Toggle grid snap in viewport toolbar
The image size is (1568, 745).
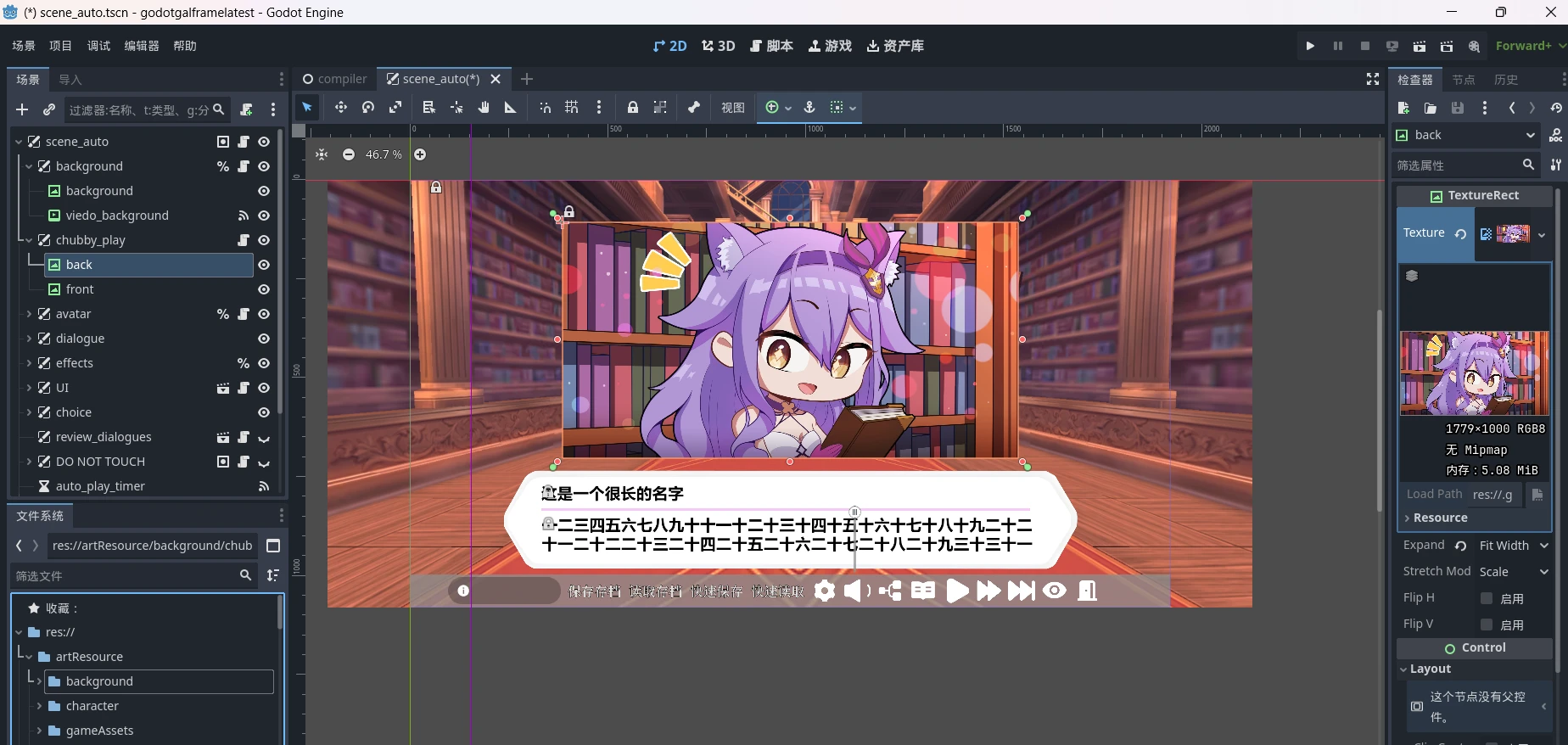(572, 107)
